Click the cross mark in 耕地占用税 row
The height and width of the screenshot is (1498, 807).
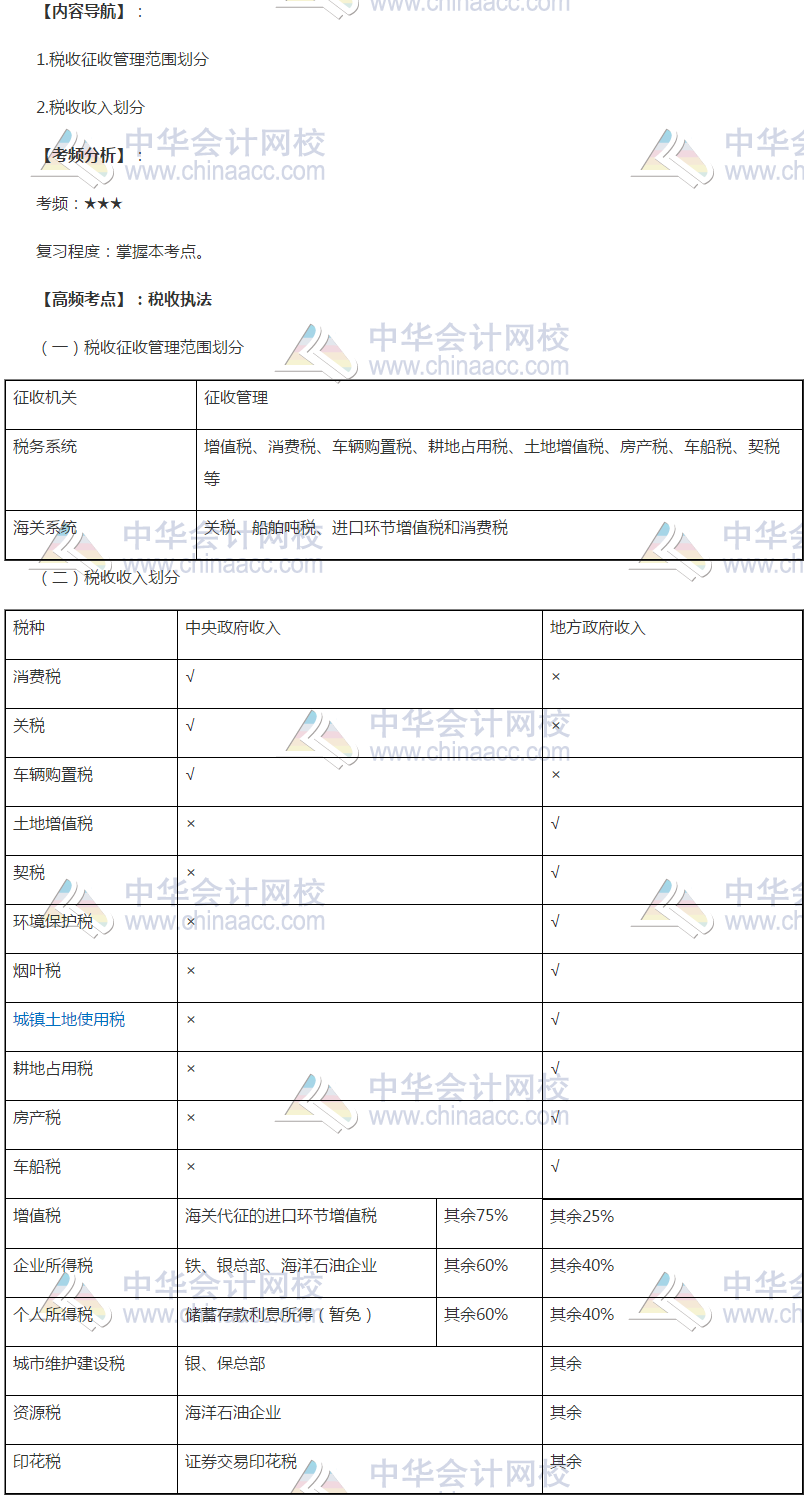pos(191,1069)
